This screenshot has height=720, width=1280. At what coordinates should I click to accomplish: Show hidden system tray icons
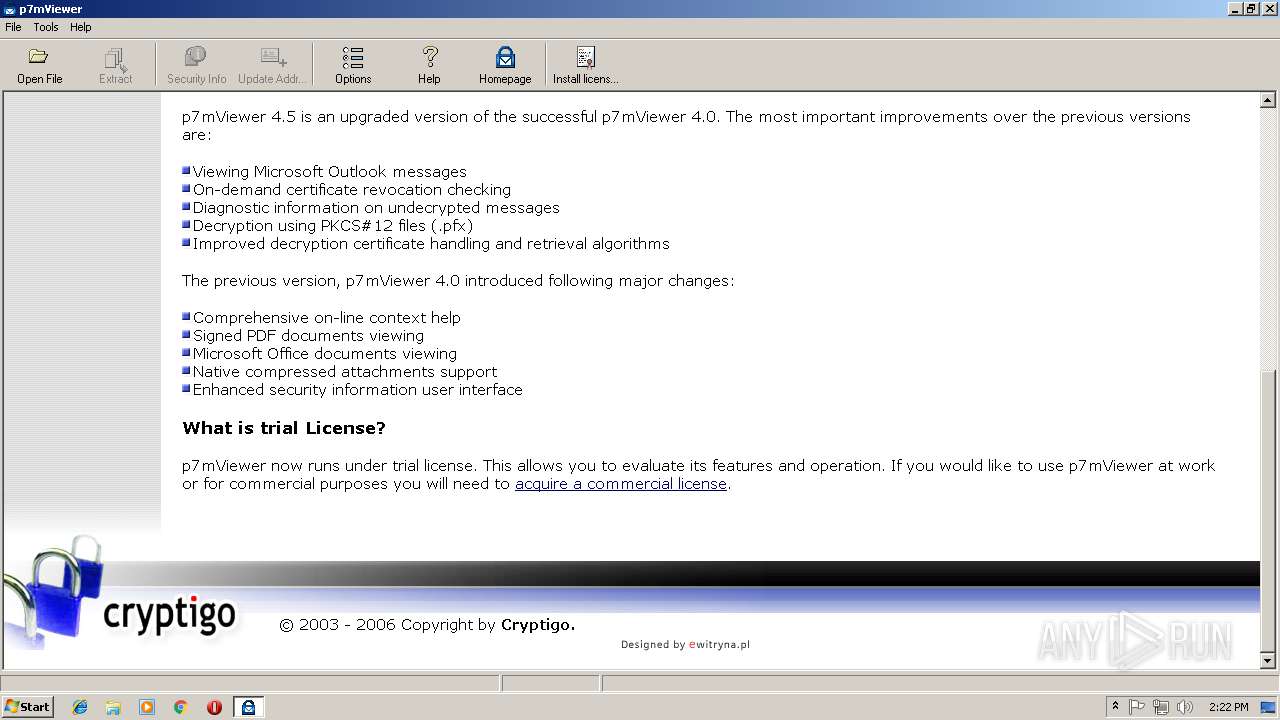pos(1115,707)
